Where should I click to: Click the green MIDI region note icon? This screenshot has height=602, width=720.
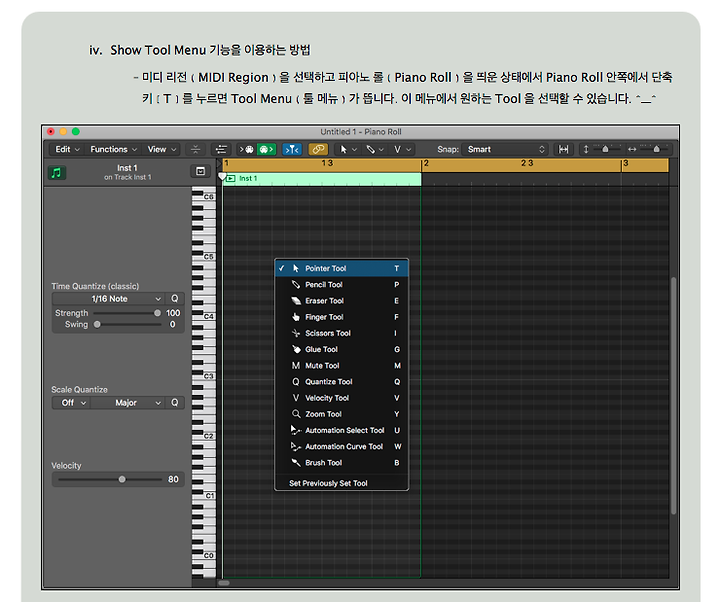(x=57, y=173)
